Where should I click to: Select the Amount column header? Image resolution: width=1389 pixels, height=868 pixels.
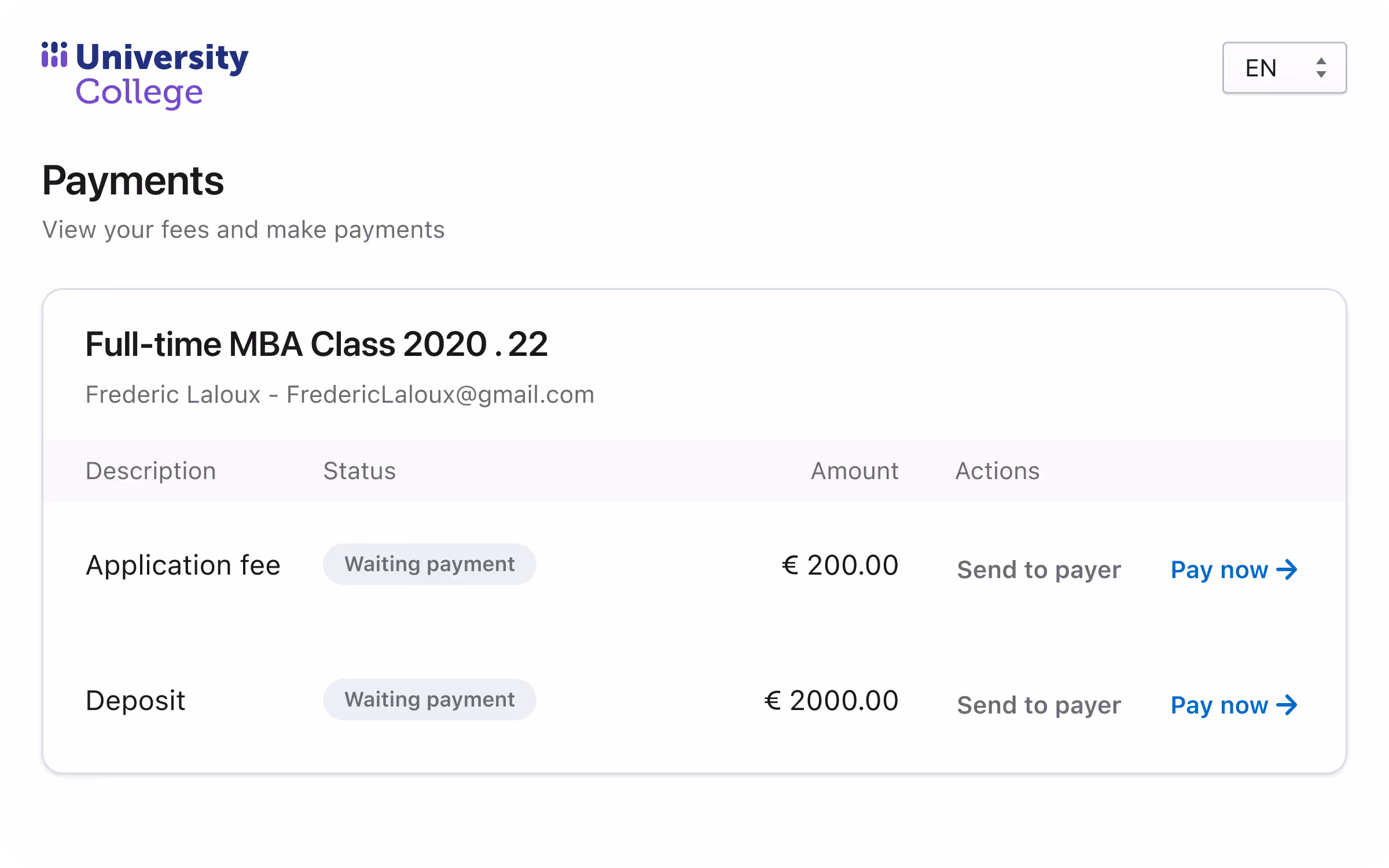coord(855,471)
